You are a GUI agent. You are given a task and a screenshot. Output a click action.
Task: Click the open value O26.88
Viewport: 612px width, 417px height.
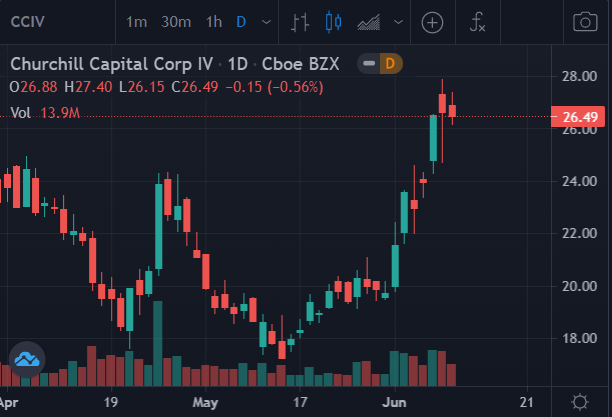tap(34, 87)
